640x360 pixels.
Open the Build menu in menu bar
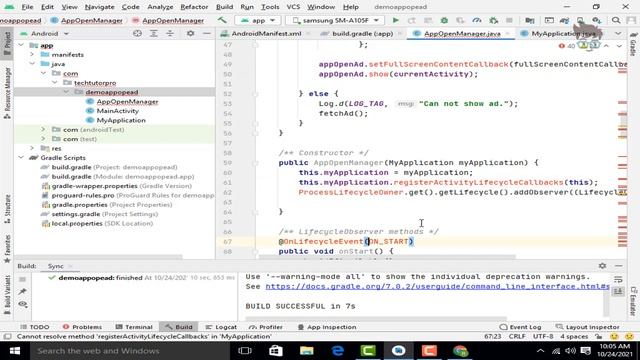pos(224,7)
